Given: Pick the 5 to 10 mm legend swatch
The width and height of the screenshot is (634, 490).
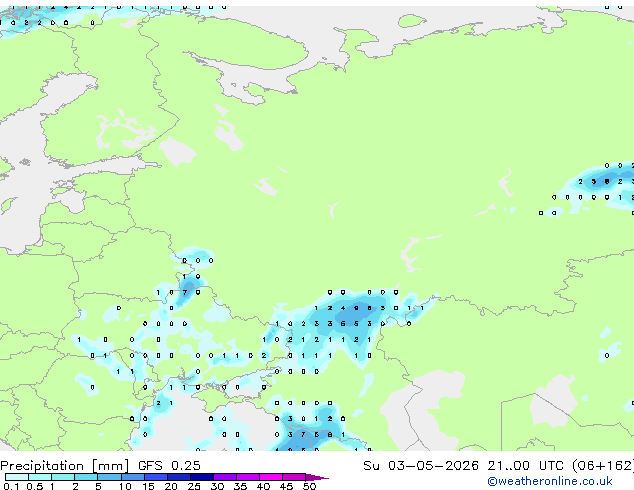Looking at the screenshot, I should click(109, 477).
